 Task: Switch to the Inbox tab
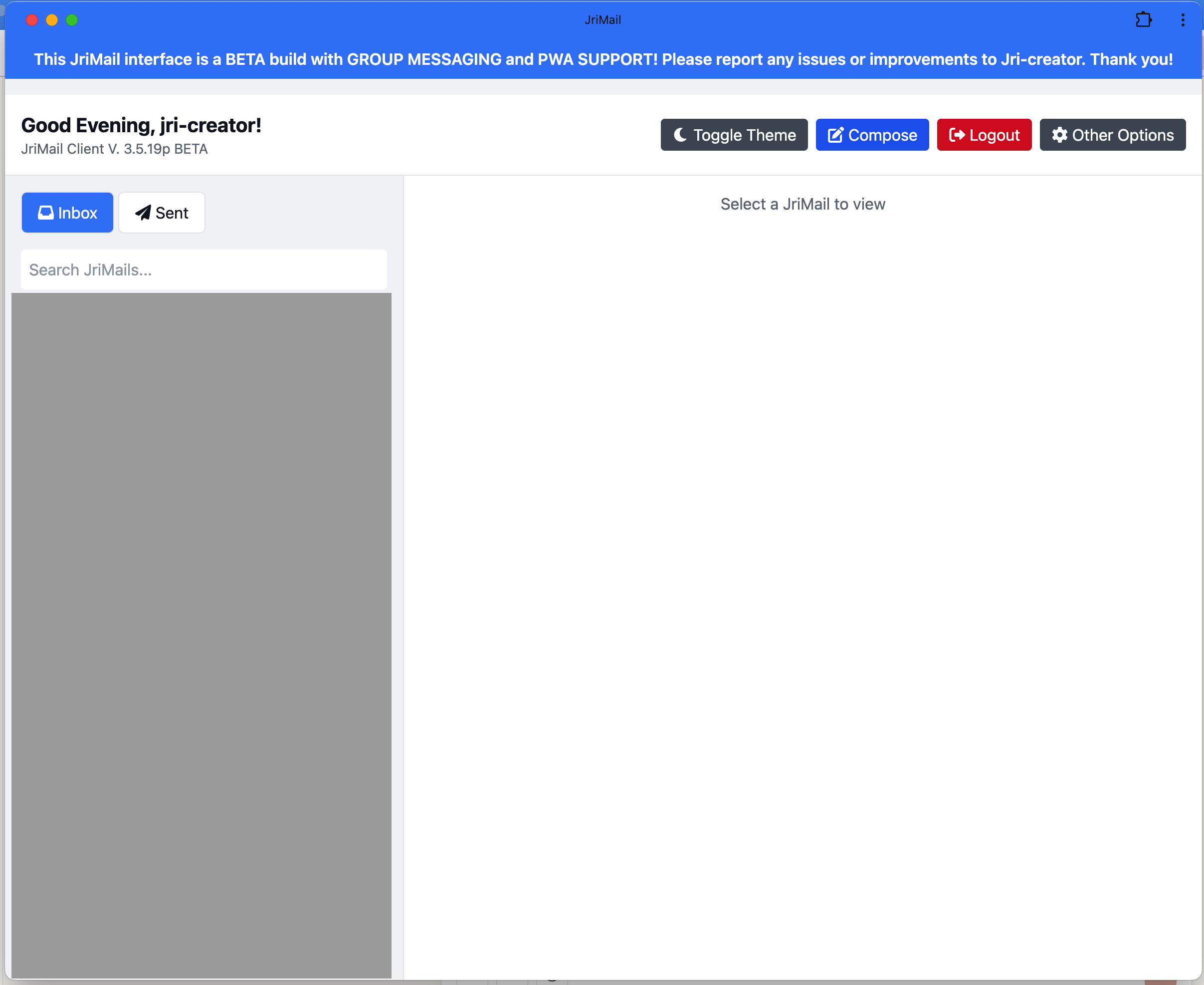(x=67, y=213)
